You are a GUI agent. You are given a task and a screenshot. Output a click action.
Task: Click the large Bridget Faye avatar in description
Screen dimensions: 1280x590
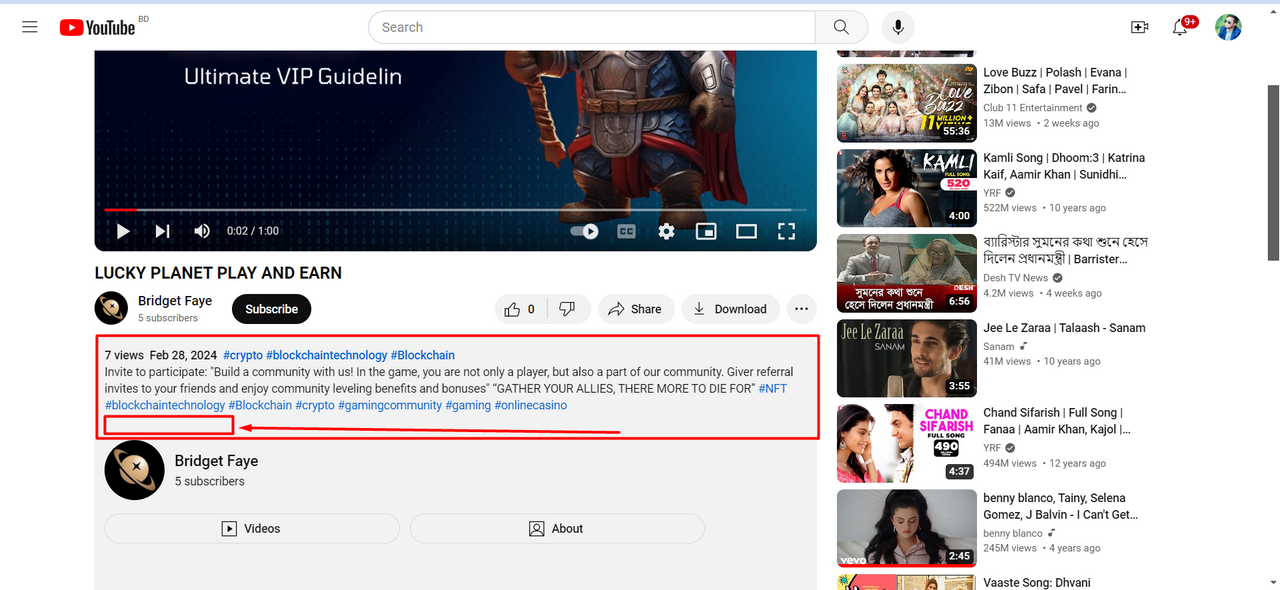[134, 470]
